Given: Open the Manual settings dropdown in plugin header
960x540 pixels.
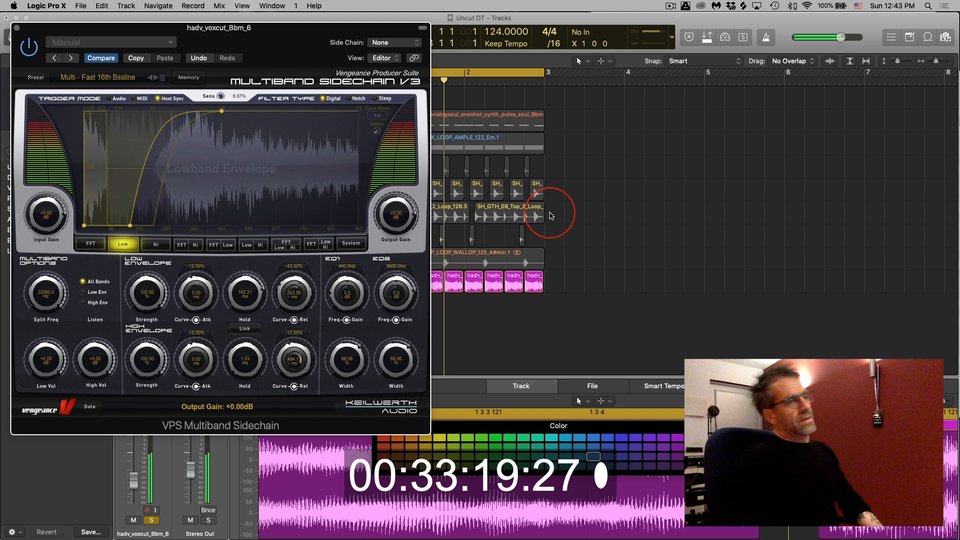Looking at the screenshot, I should pos(111,42).
